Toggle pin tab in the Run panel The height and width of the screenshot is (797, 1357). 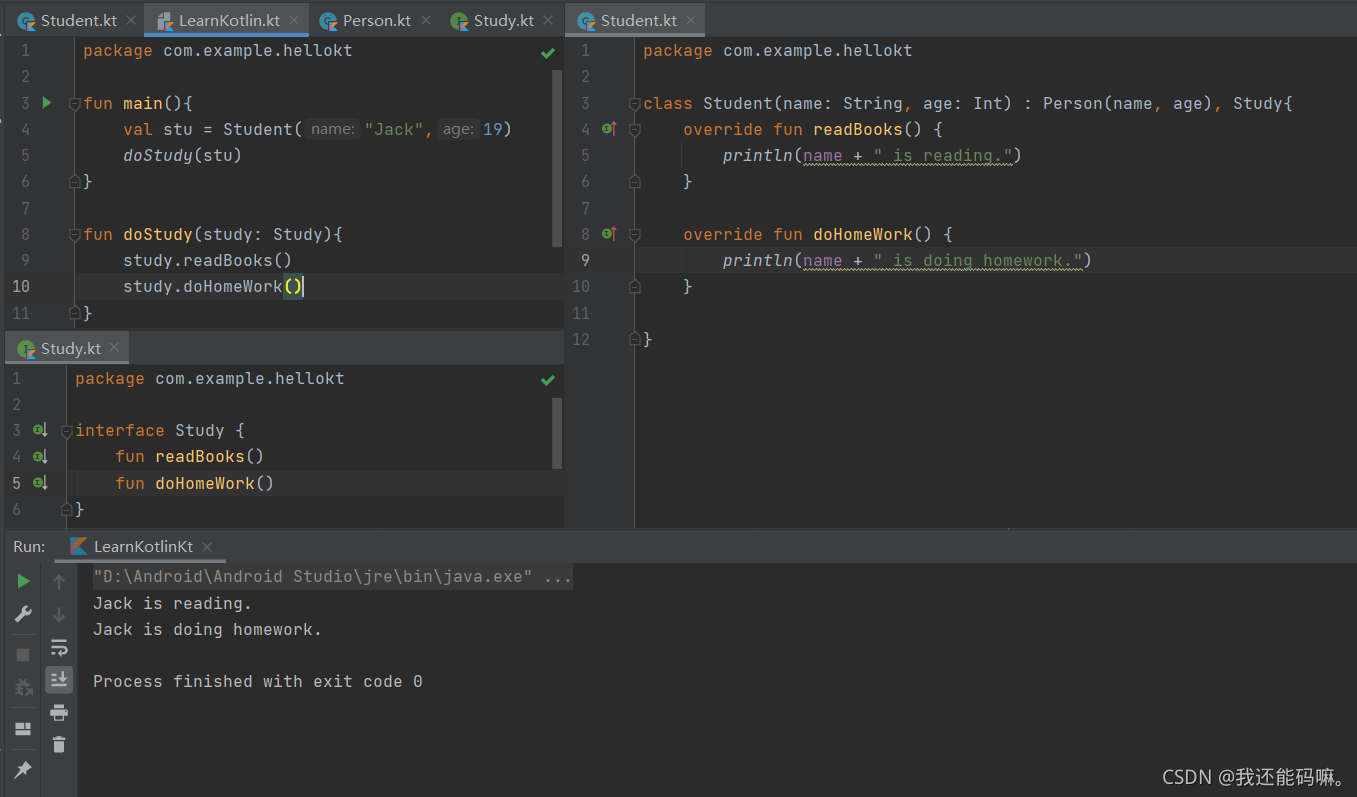tap(23, 769)
